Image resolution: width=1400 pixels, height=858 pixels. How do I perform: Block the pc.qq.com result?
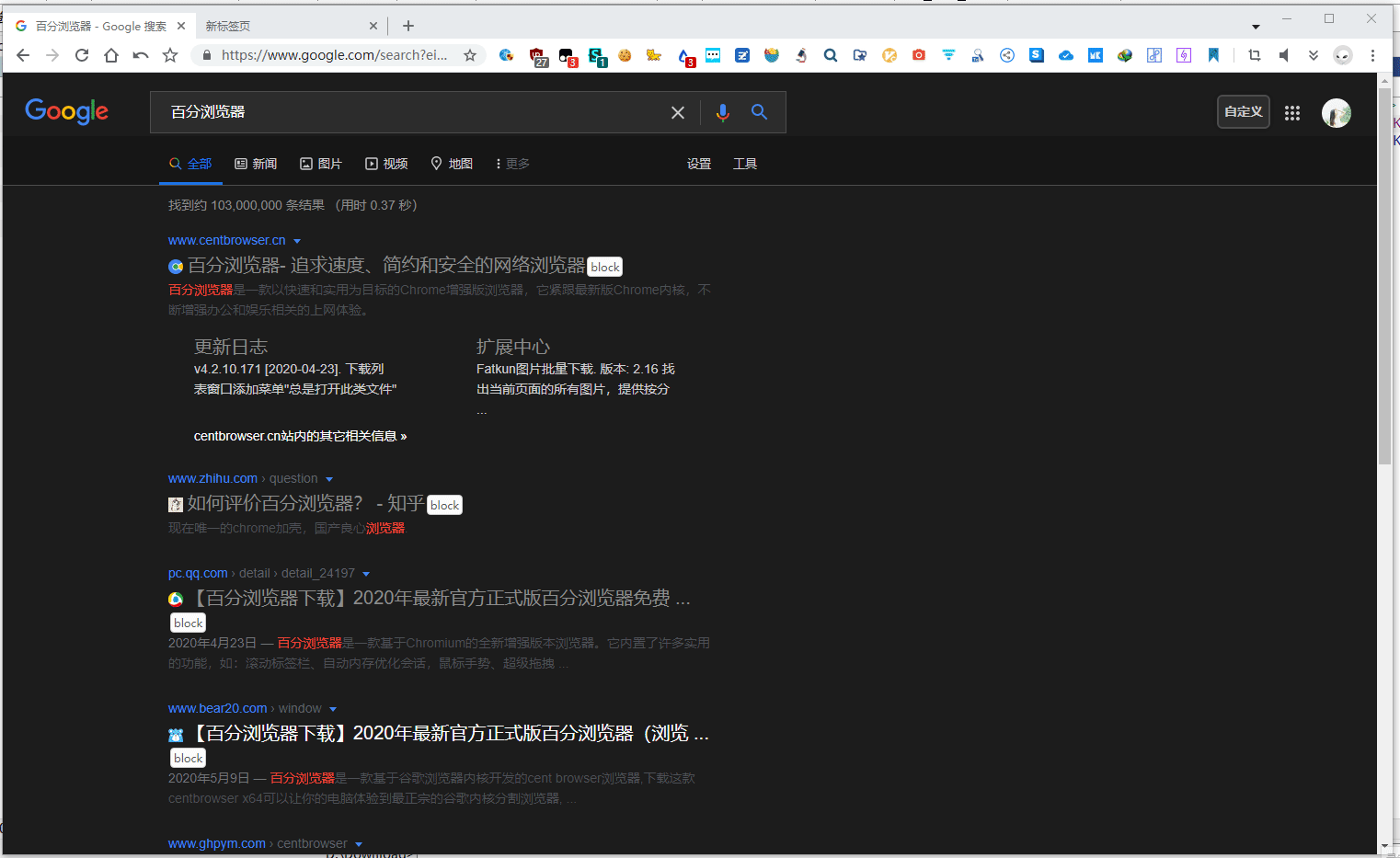point(189,623)
